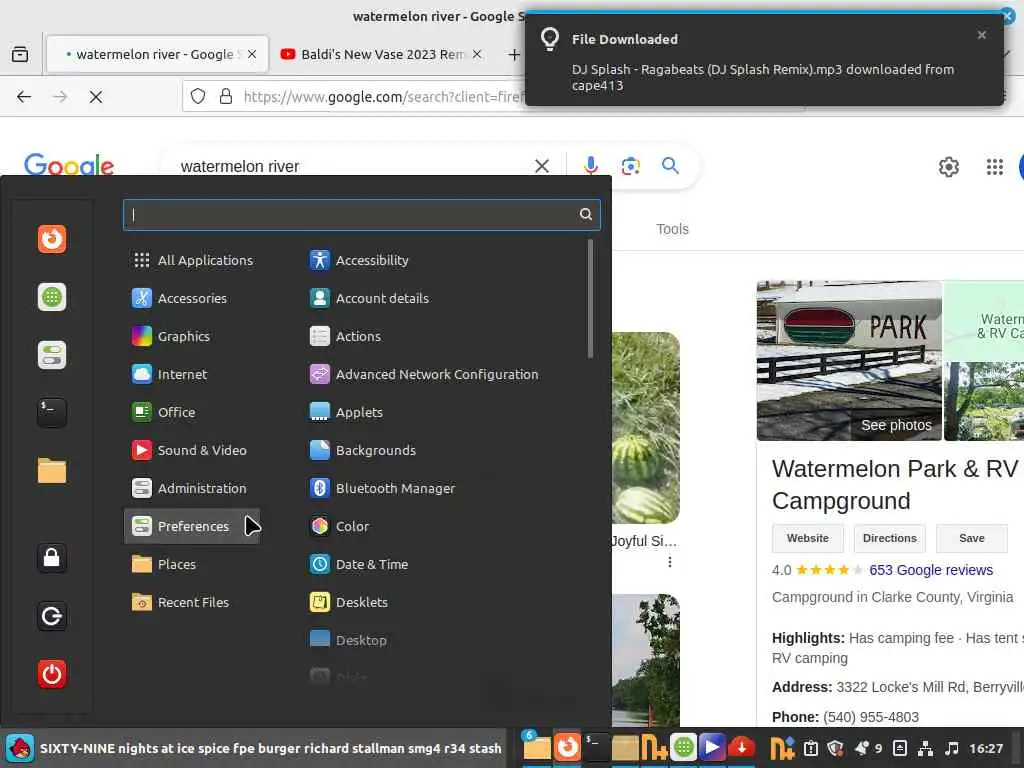Open the 653 Google reviews link
This screenshot has height=768, width=1024.
[931, 570]
